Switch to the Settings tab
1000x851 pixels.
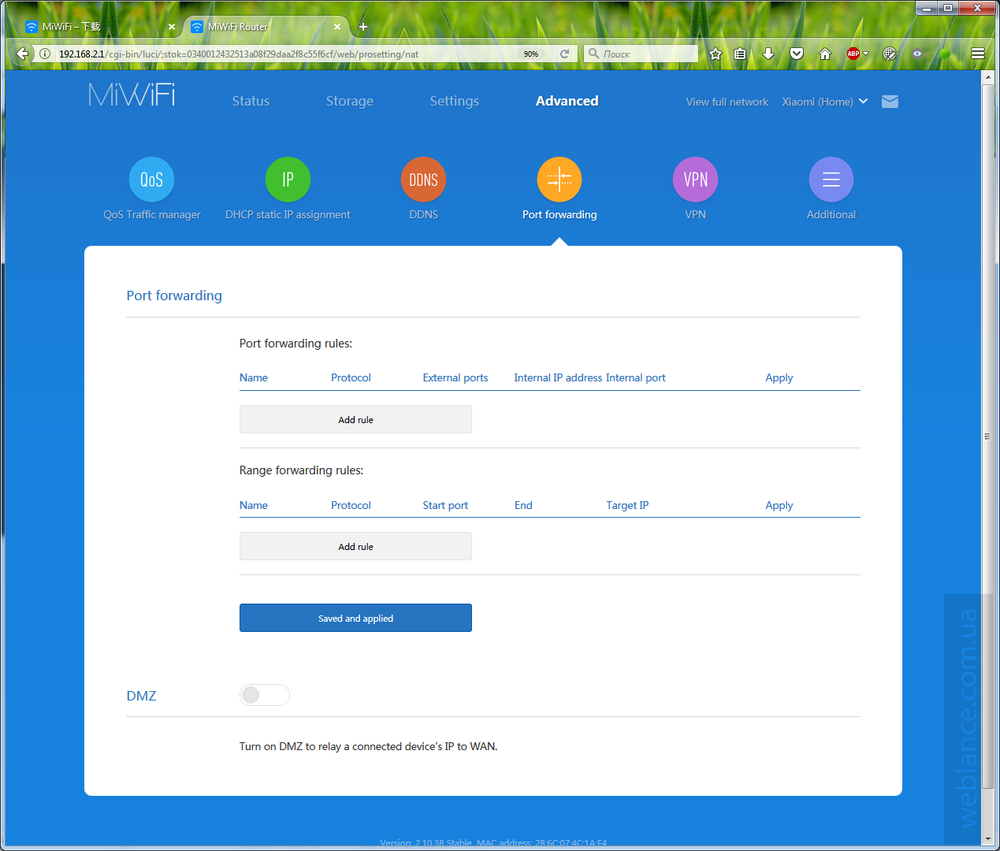(454, 101)
